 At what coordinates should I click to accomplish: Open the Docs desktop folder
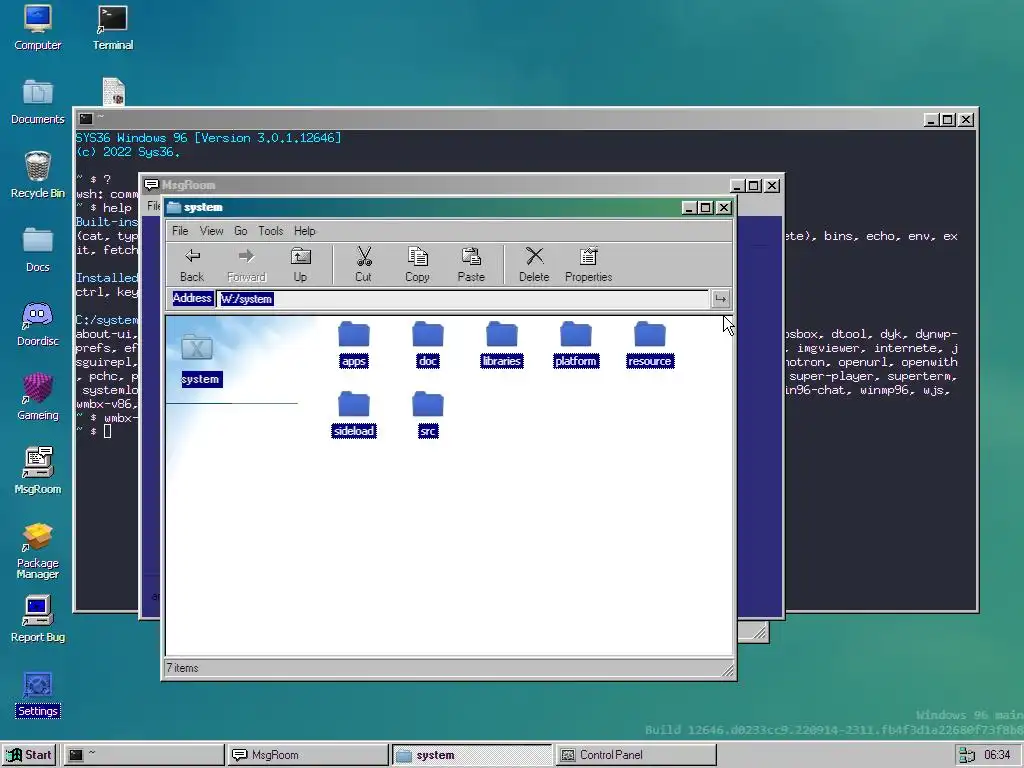[38, 249]
